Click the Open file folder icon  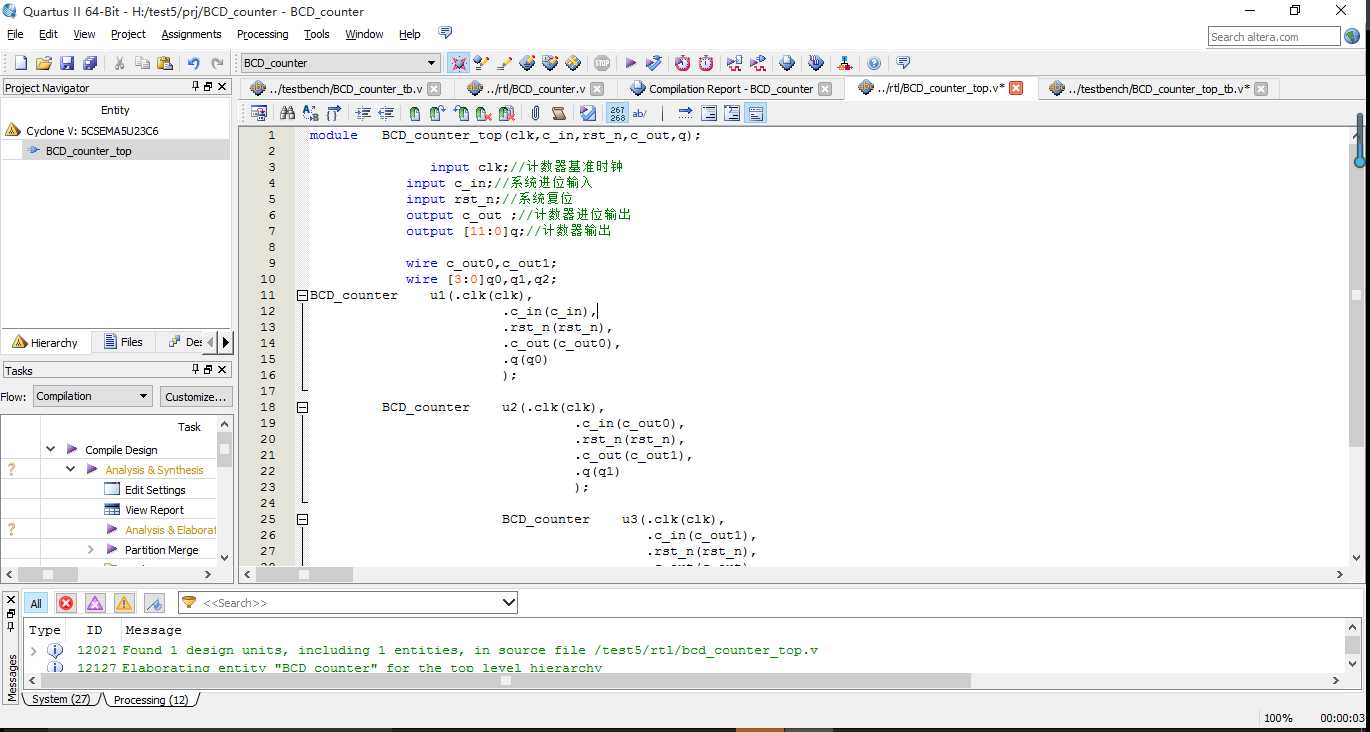point(43,63)
